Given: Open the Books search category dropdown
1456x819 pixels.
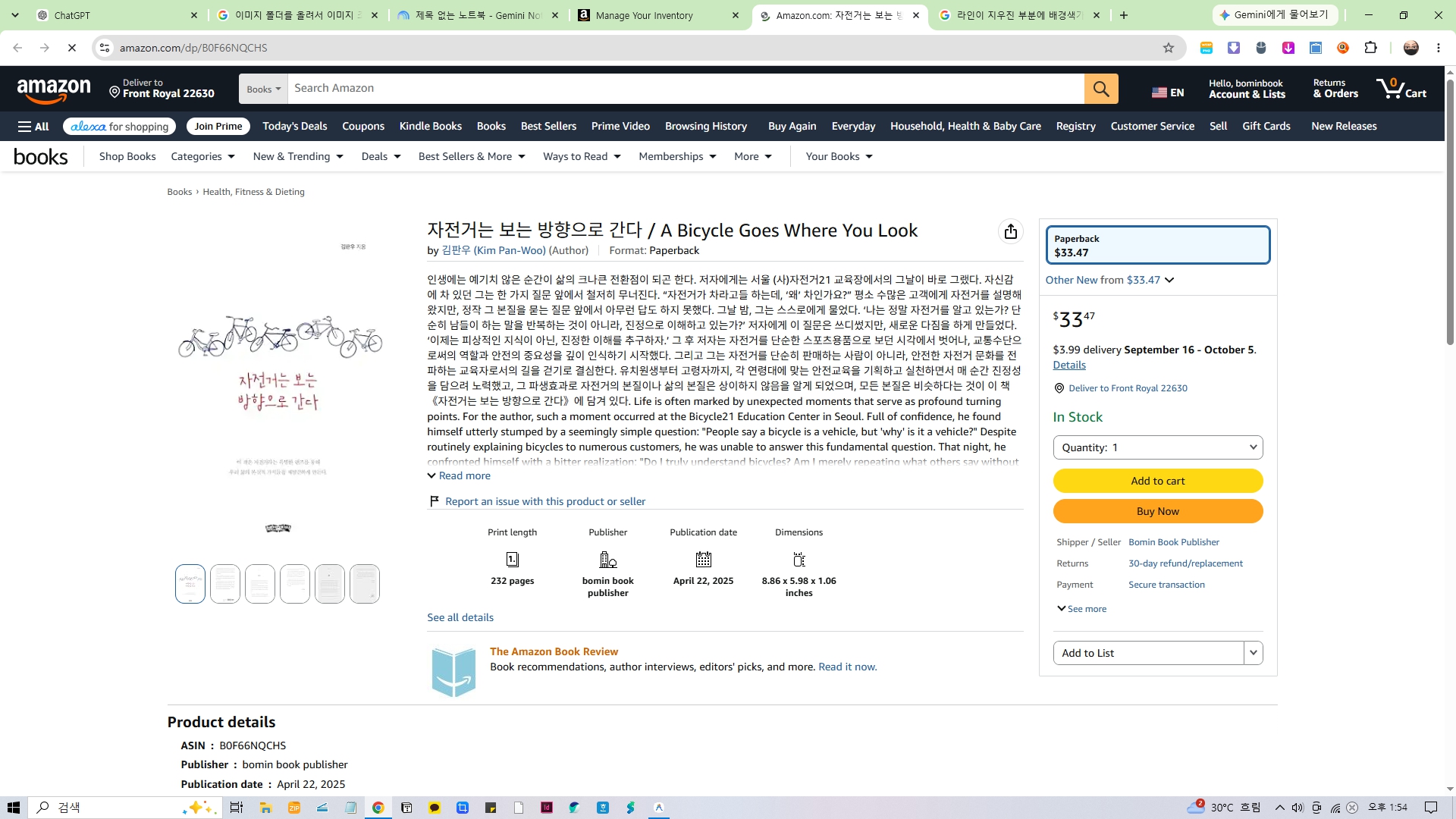Looking at the screenshot, I should click(263, 89).
